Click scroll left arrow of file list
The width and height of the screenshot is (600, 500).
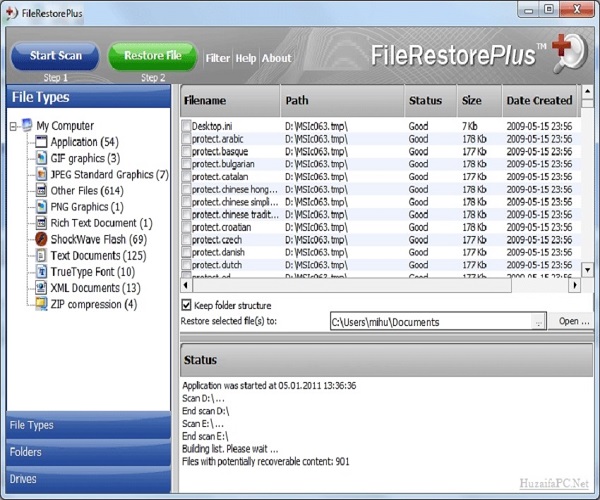click(186, 285)
